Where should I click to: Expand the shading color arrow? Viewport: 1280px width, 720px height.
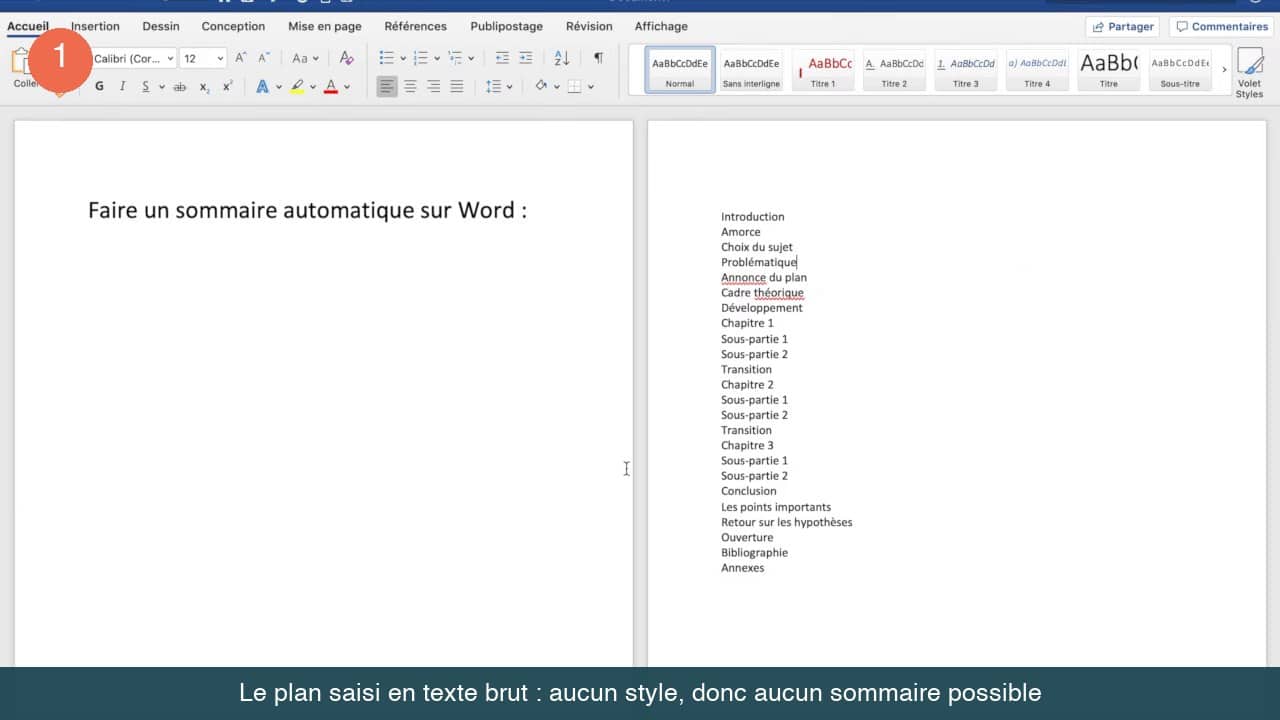tap(557, 87)
